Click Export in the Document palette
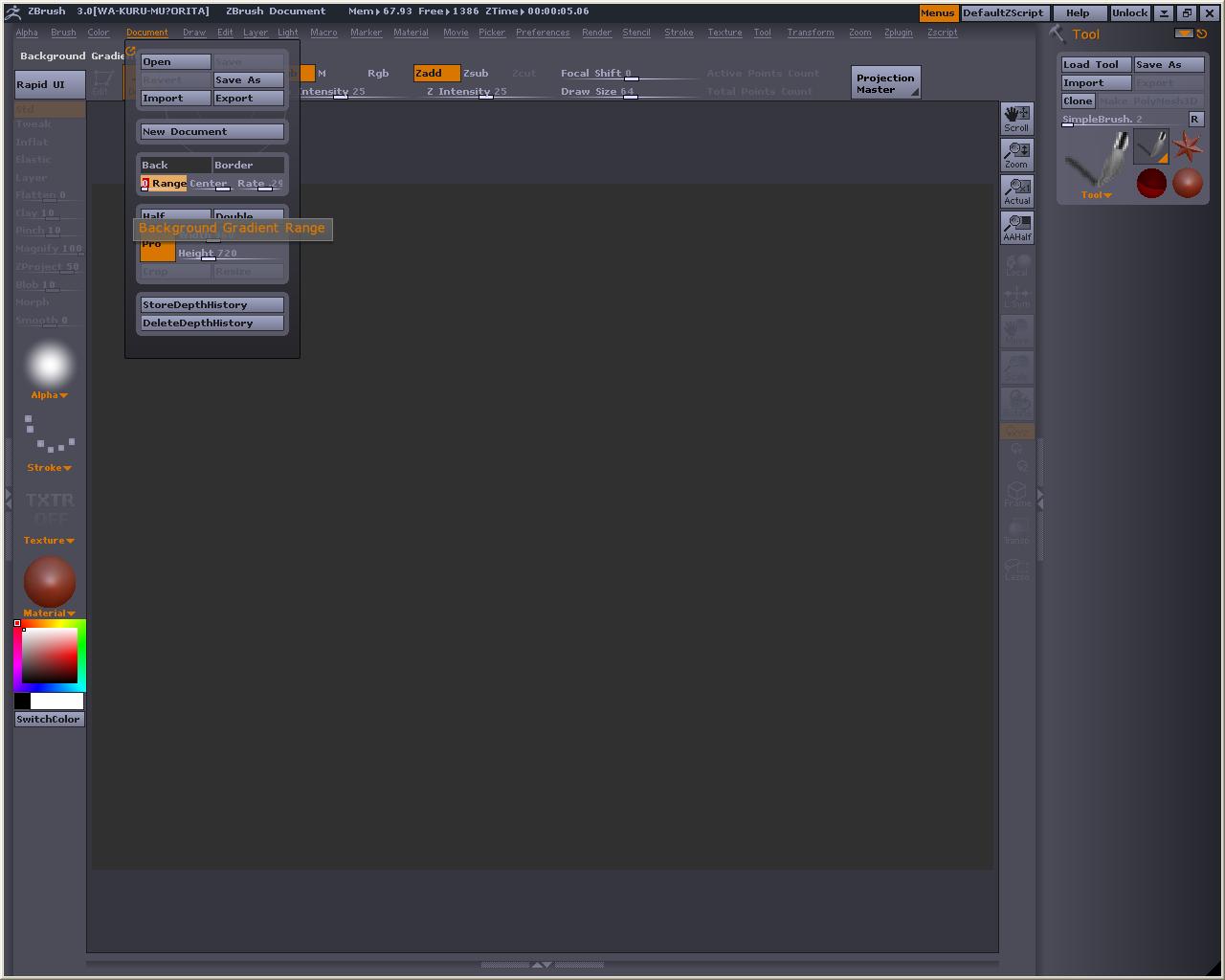 point(249,99)
